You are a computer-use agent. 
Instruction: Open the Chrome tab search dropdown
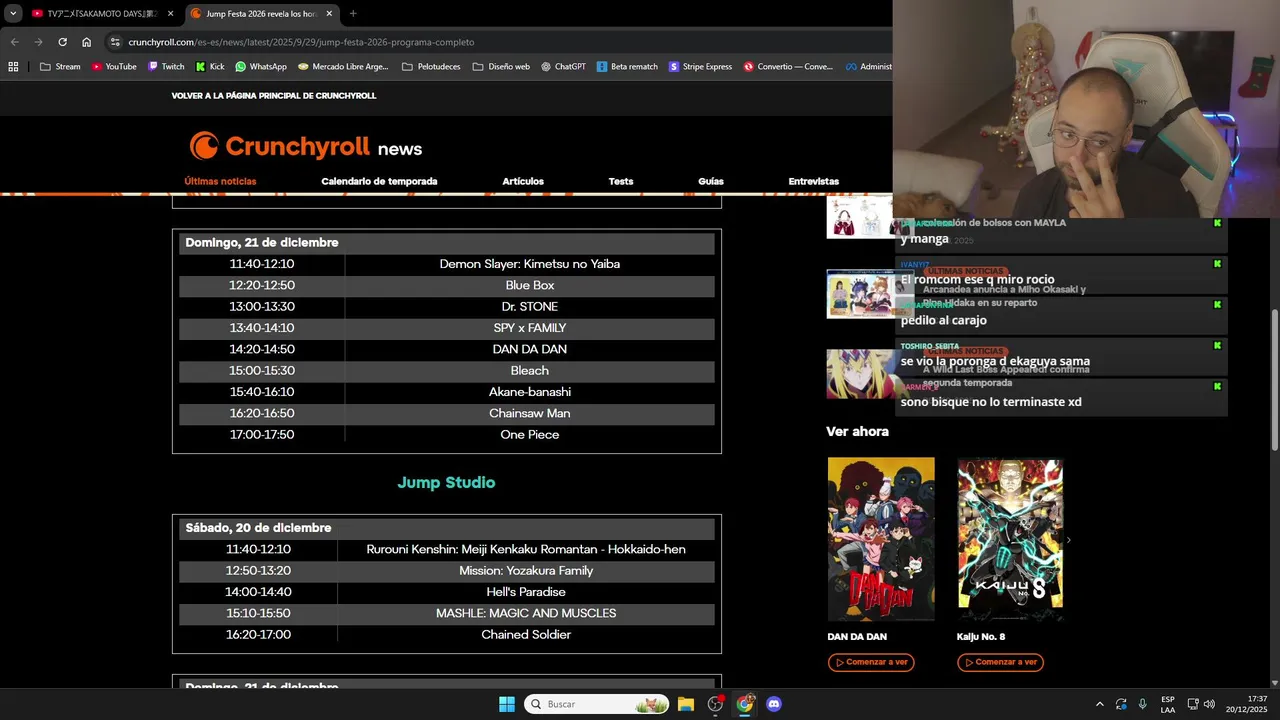[13, 14]
